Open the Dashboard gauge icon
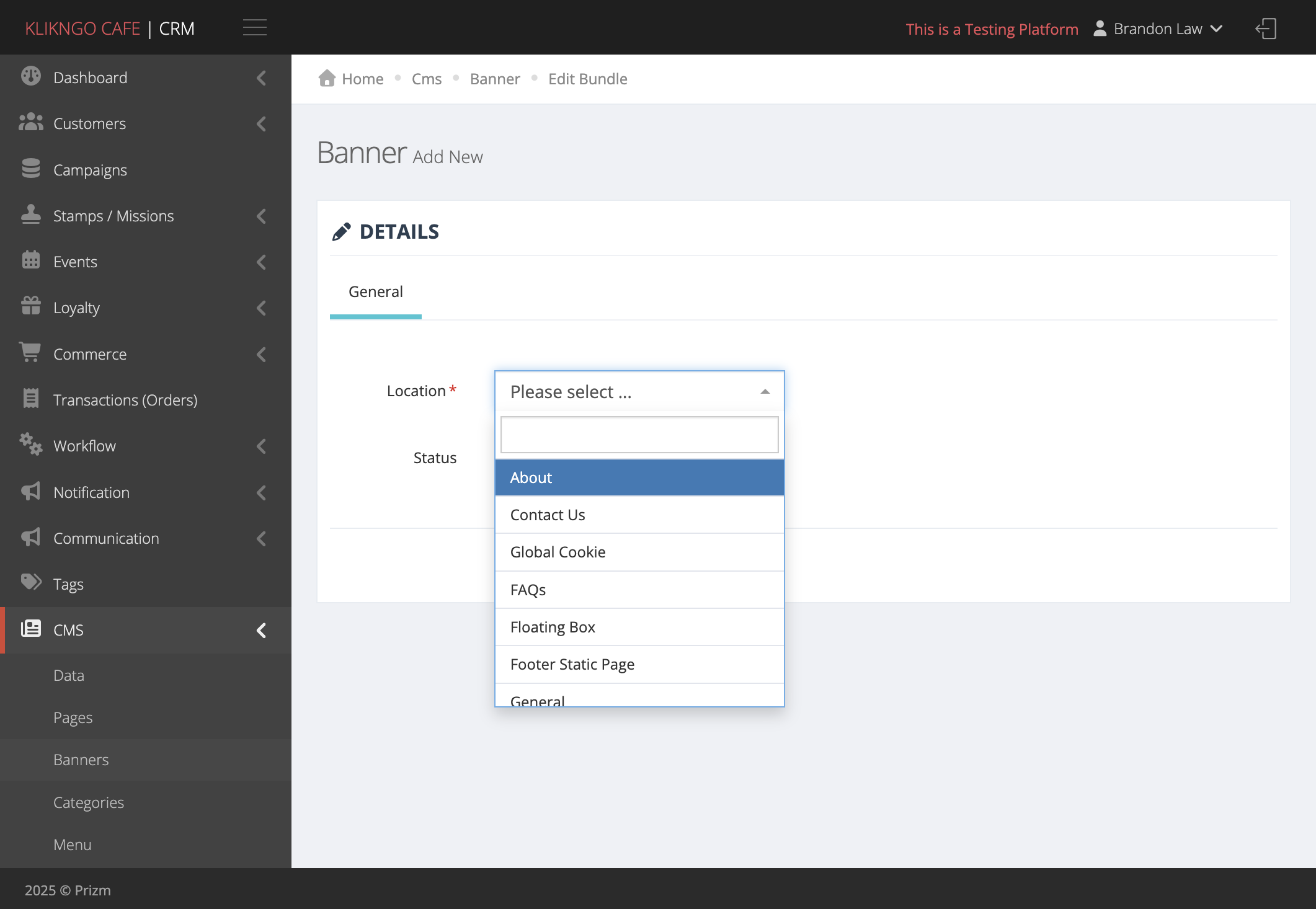 point(30,76)
